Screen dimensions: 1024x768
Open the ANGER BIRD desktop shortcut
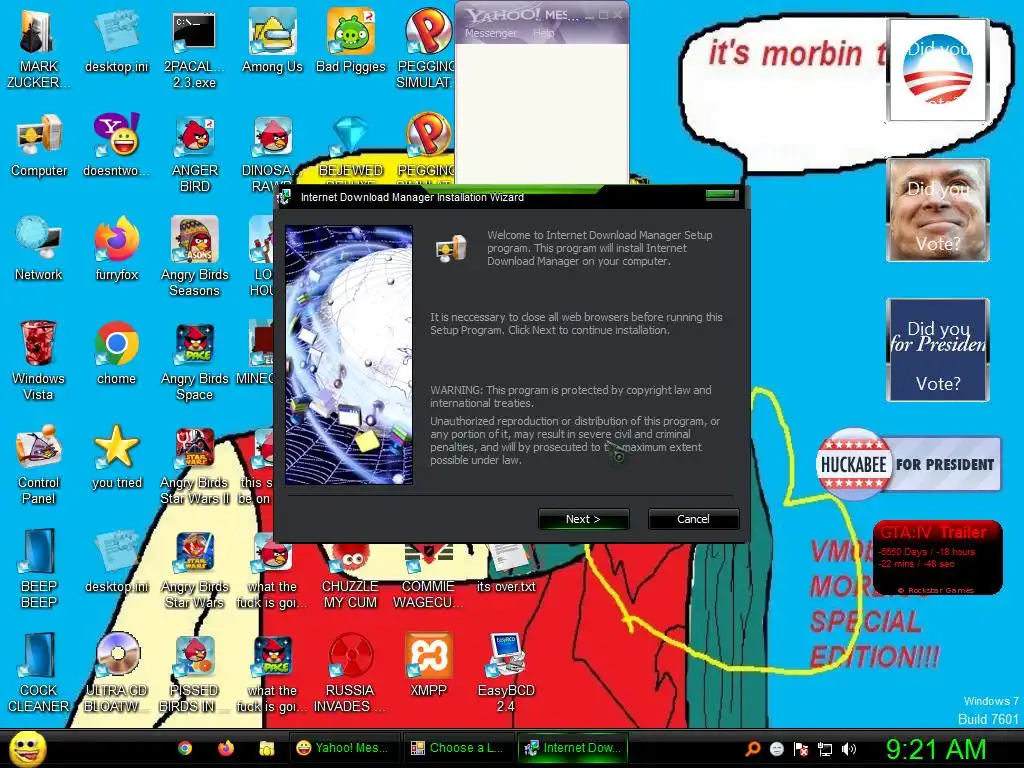pos(195,153)
